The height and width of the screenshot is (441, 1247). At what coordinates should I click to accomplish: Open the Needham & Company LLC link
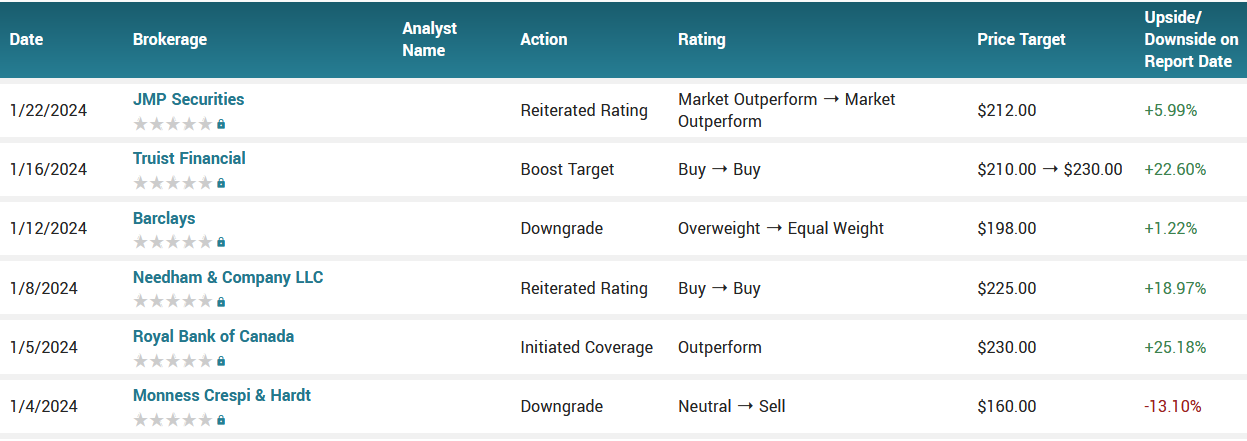click(228, 277)
